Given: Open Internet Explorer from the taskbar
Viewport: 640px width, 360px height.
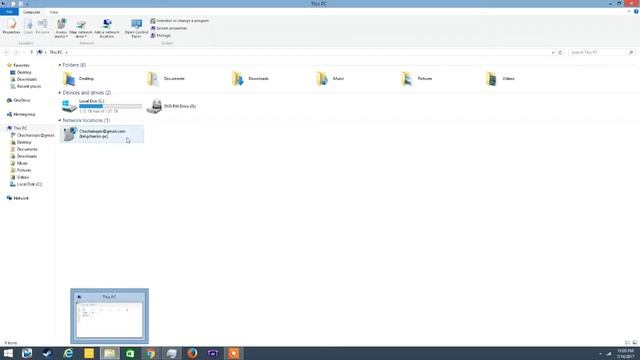Looking at the screenshot, I should pos(68,353).
